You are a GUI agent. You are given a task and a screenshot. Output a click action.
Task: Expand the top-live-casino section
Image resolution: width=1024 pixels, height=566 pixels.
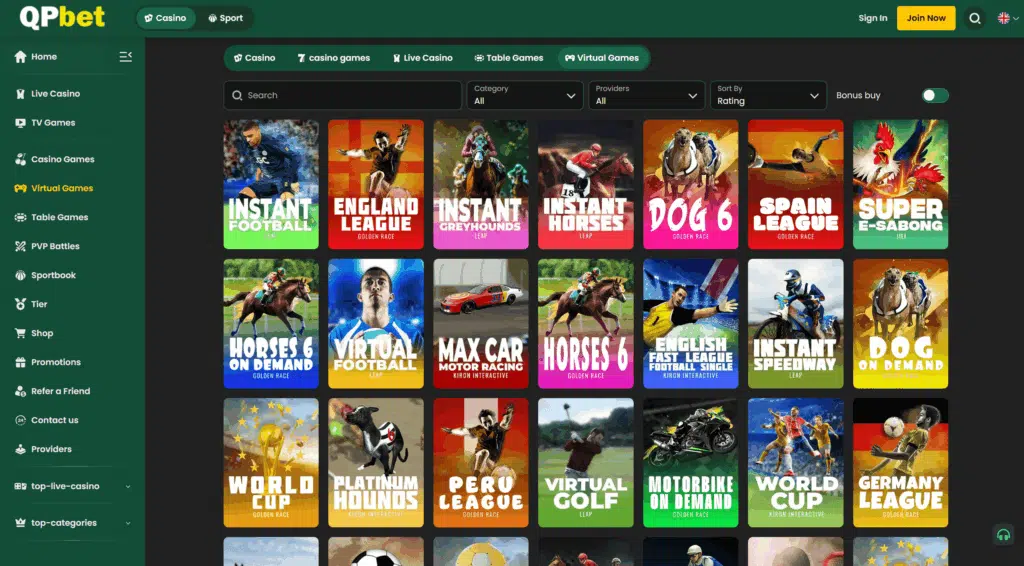click(72, 486)
